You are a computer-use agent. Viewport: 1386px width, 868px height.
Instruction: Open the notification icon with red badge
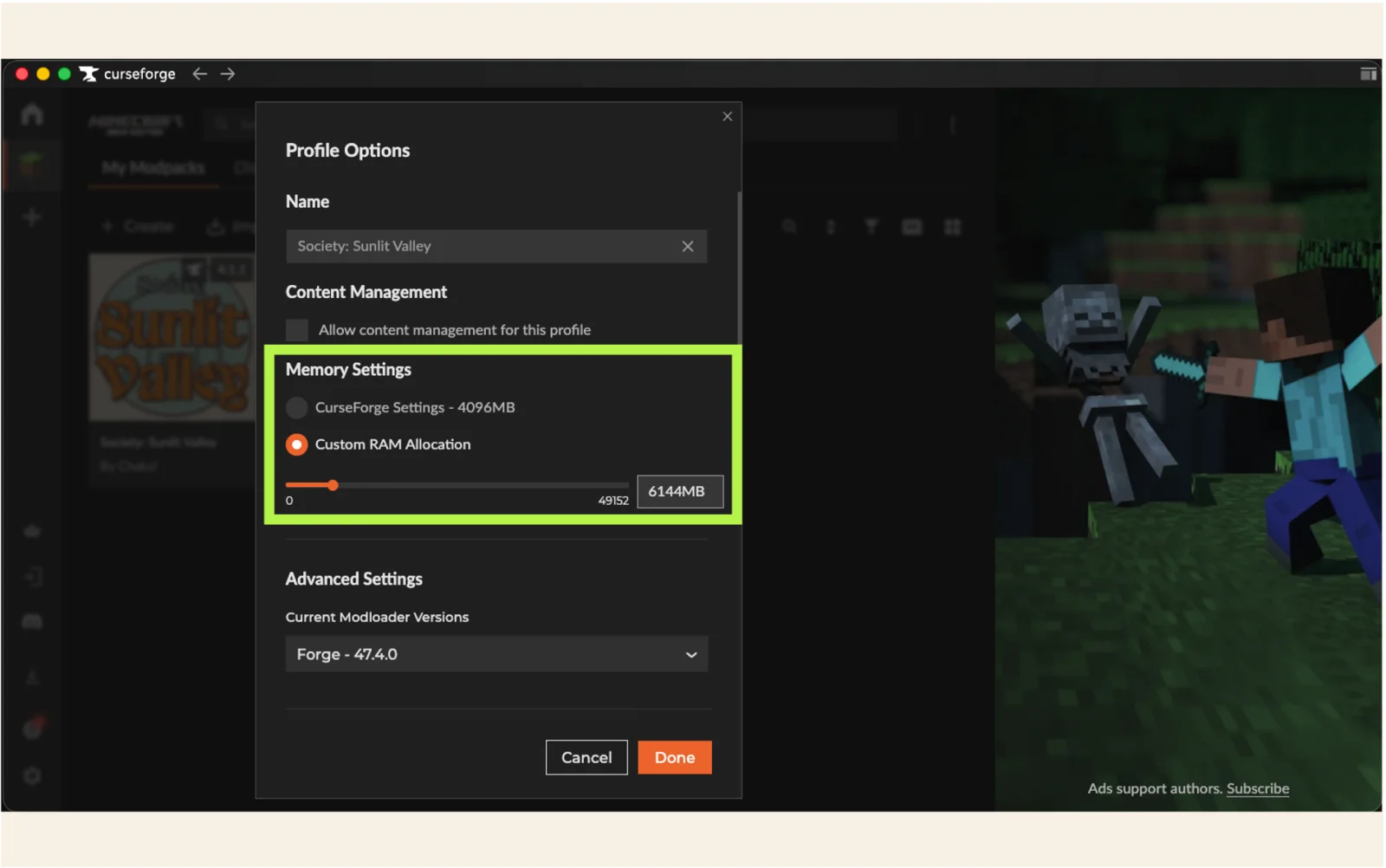tap(33, 728)
